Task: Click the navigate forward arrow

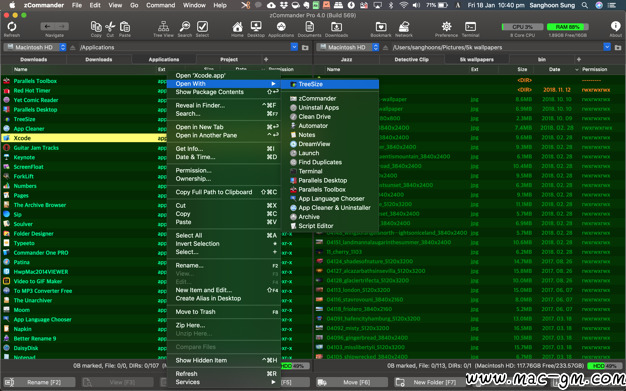Action: (x=62, y=26)
